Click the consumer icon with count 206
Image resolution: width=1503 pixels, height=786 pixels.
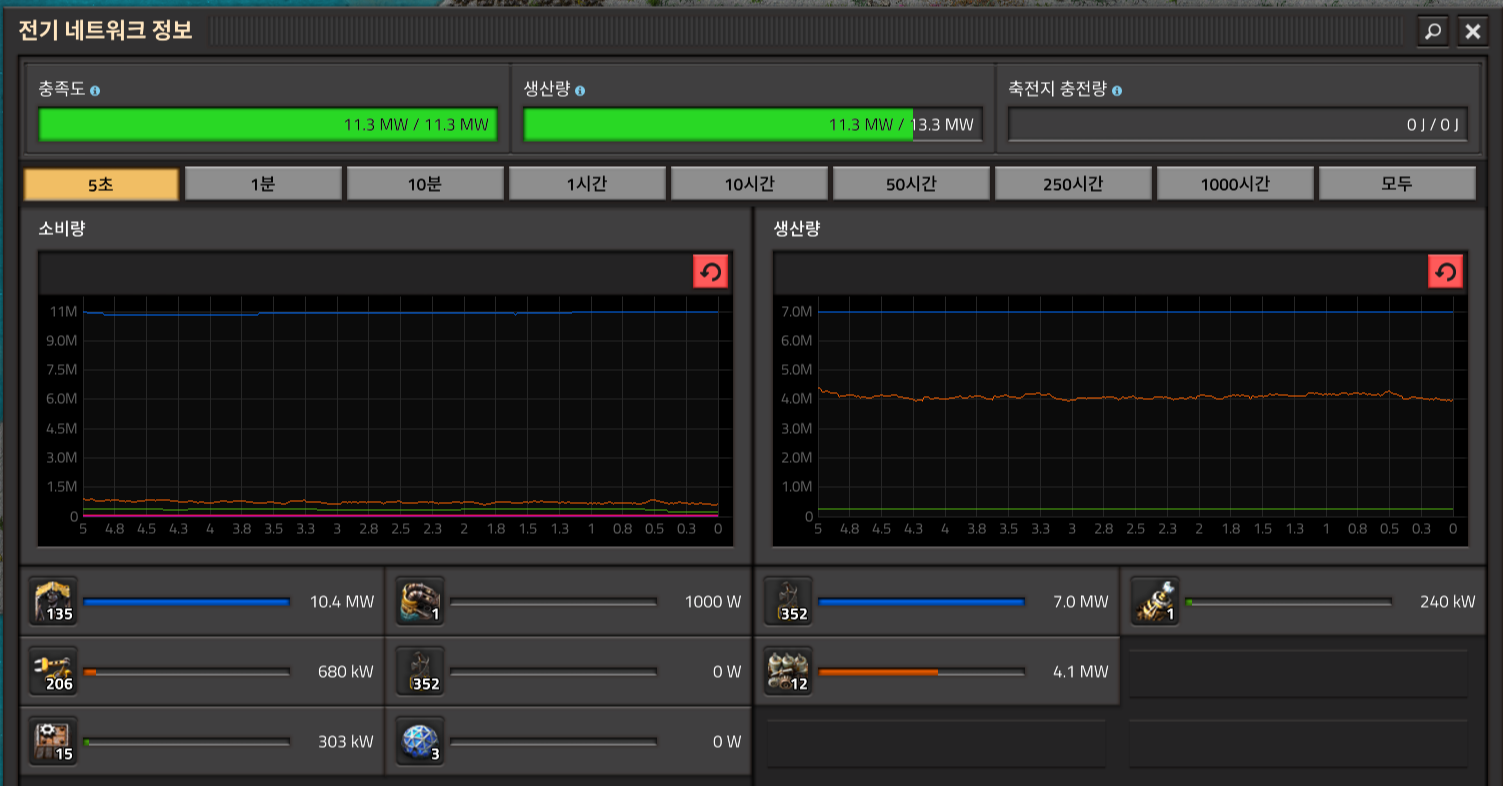(53, 672)
